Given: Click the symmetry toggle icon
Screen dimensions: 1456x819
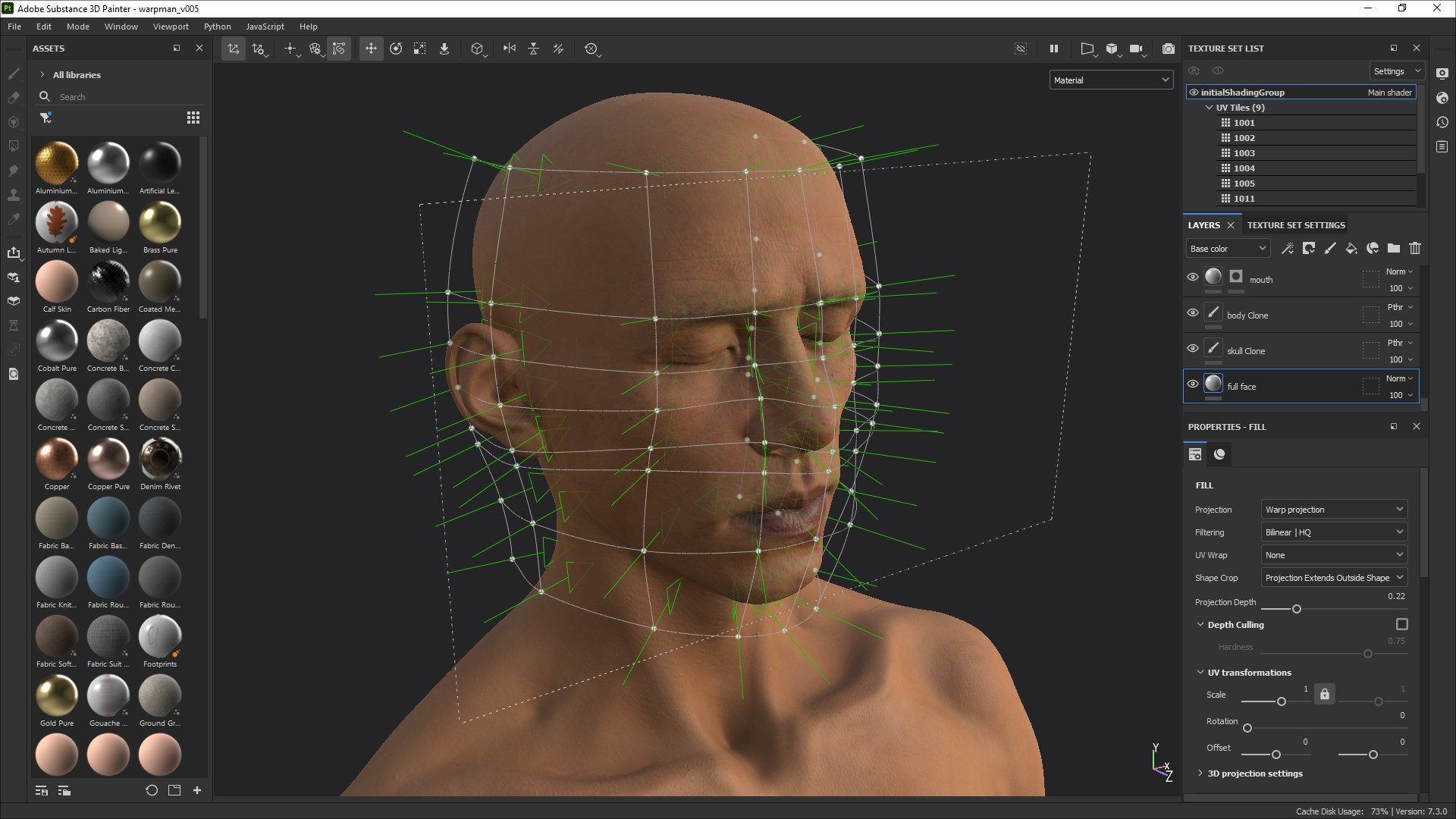Looking at the screenshot, I should tap(510, 49).
